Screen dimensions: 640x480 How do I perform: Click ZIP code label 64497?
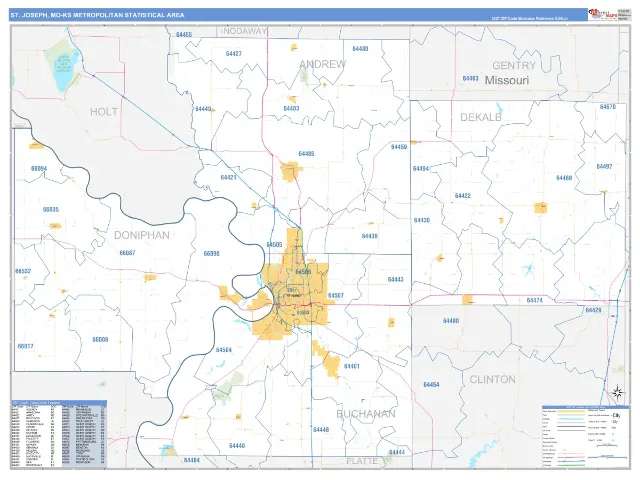pyautogui.click(x=604, y=167)
